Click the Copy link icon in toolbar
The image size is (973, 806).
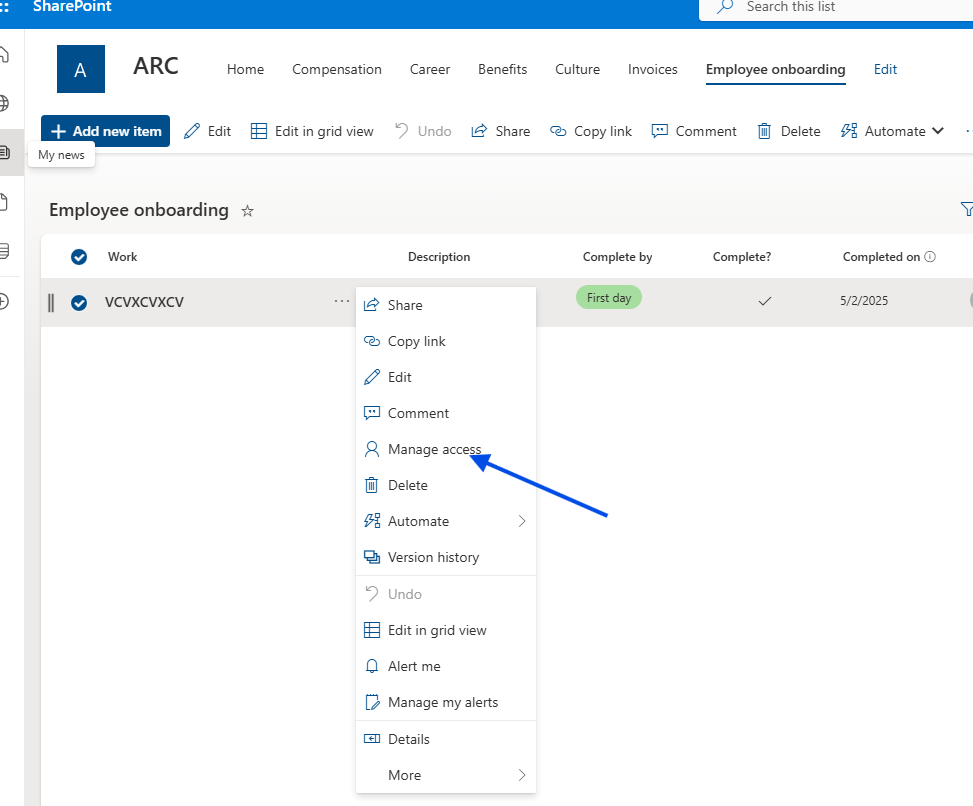click(558, 131)
